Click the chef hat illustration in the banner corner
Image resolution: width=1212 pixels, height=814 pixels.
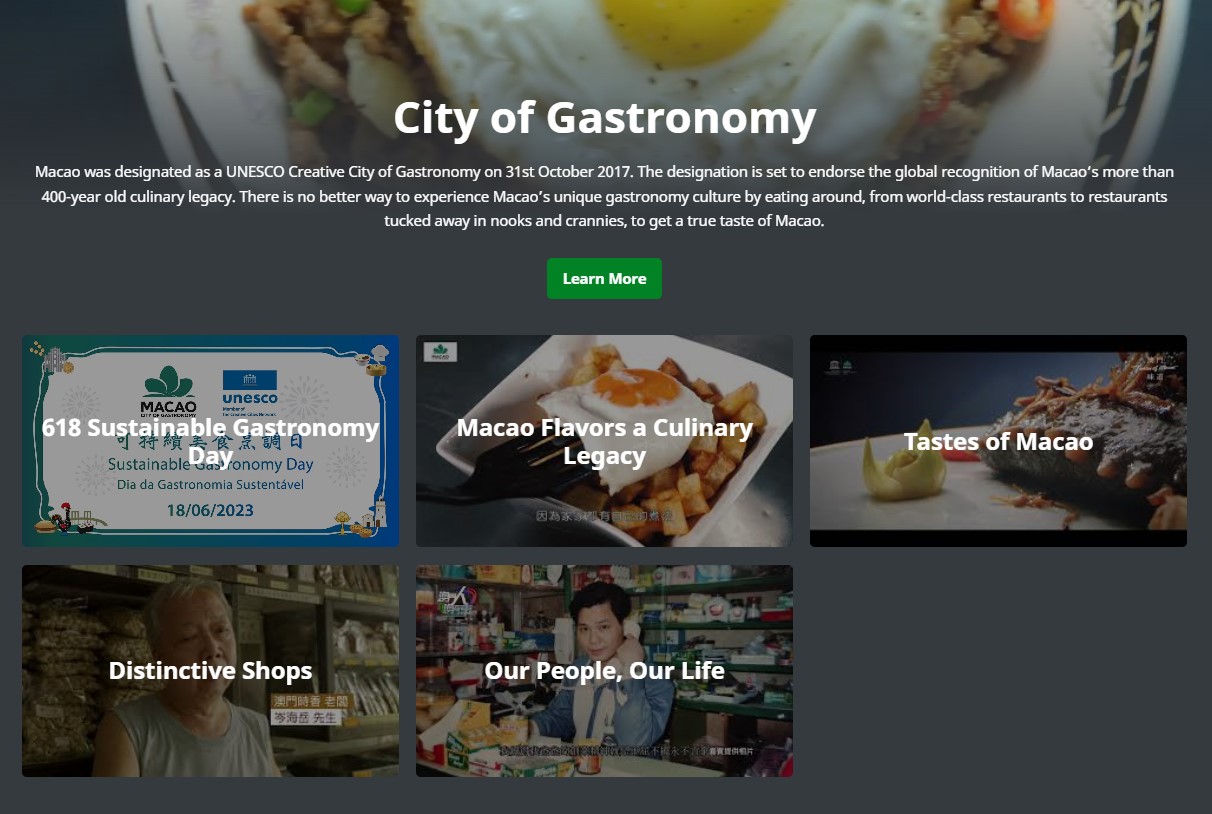pos(379,353)
